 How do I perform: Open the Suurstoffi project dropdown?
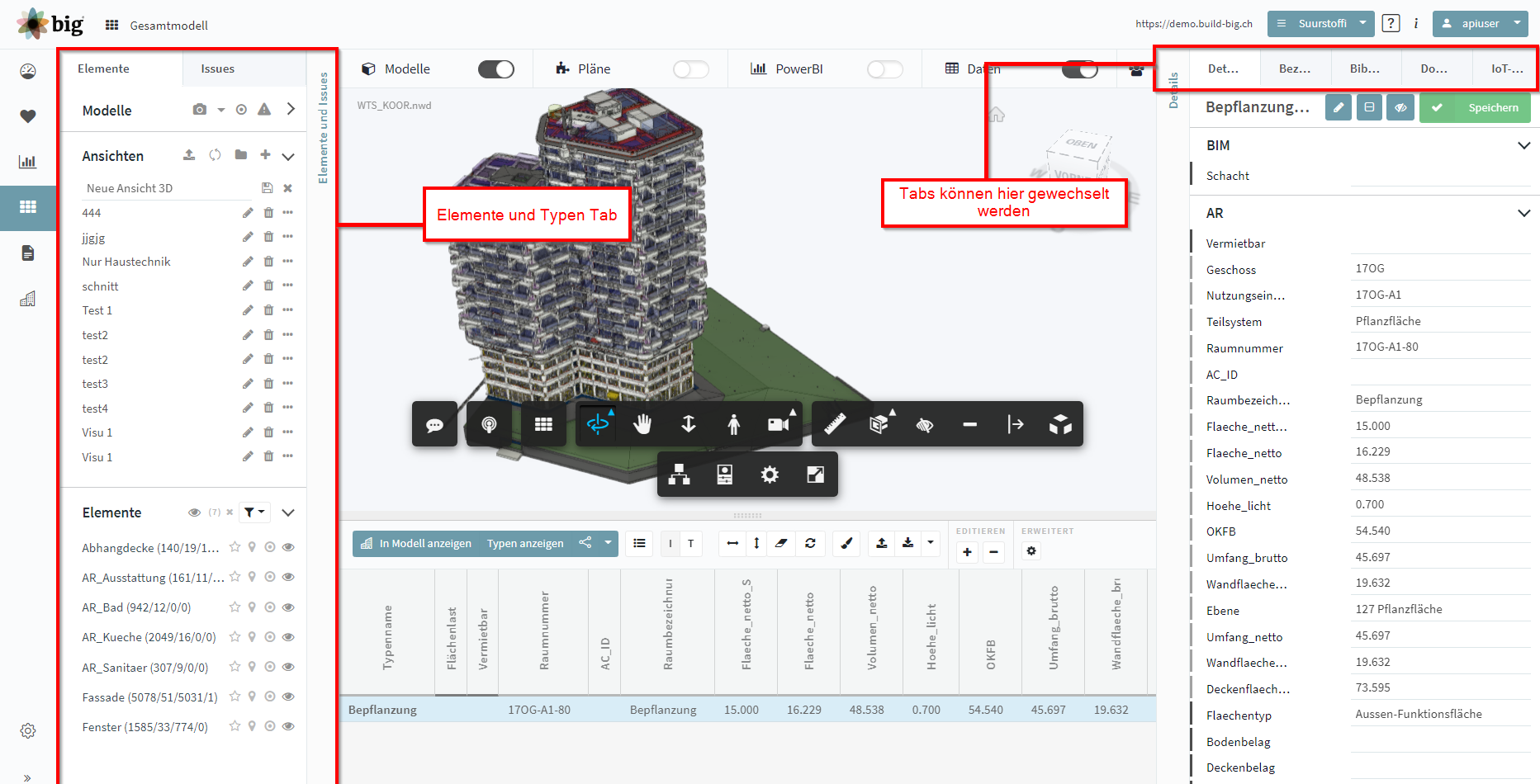[1320, 24]
